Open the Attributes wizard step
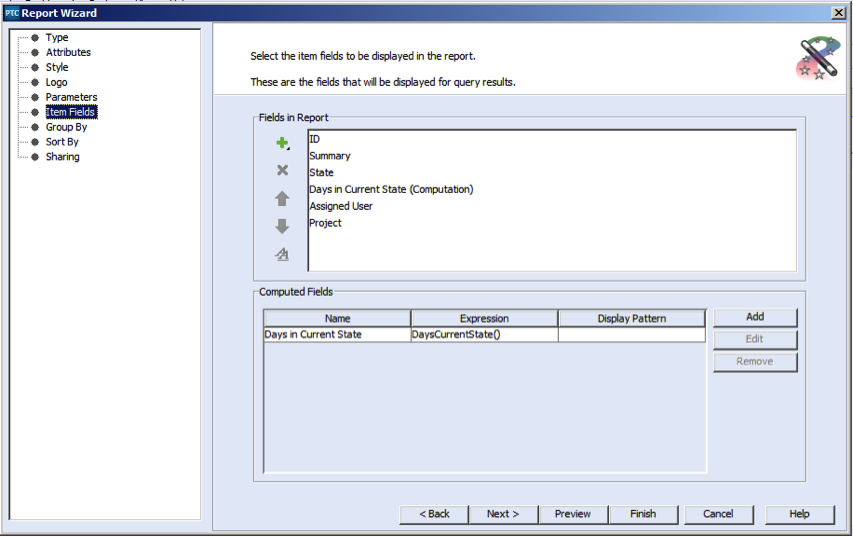This screenshot has height=537, width=853. pyautogui.click(x=68, y=52)
